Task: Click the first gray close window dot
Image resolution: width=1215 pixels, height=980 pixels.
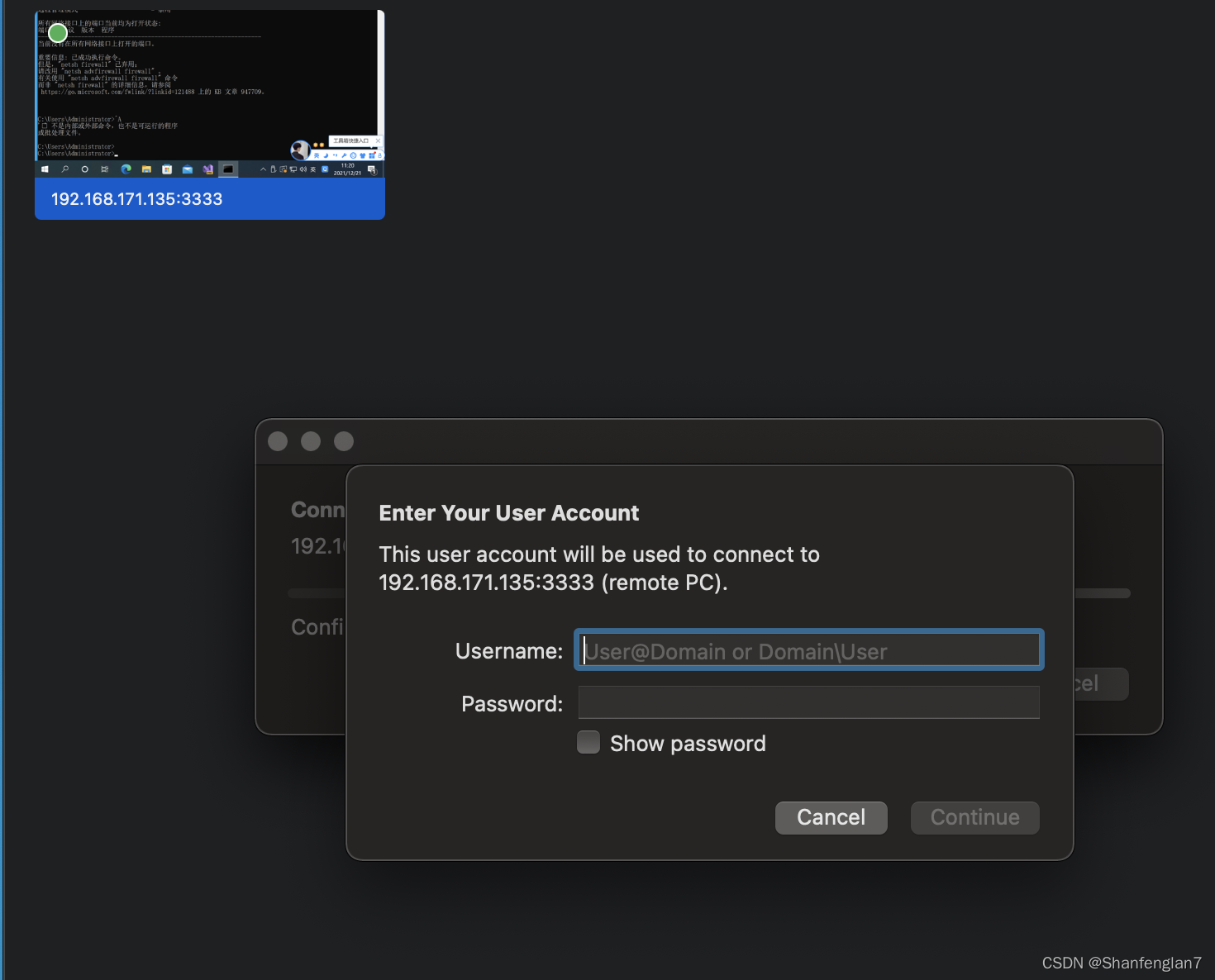Action: (278, 441)
